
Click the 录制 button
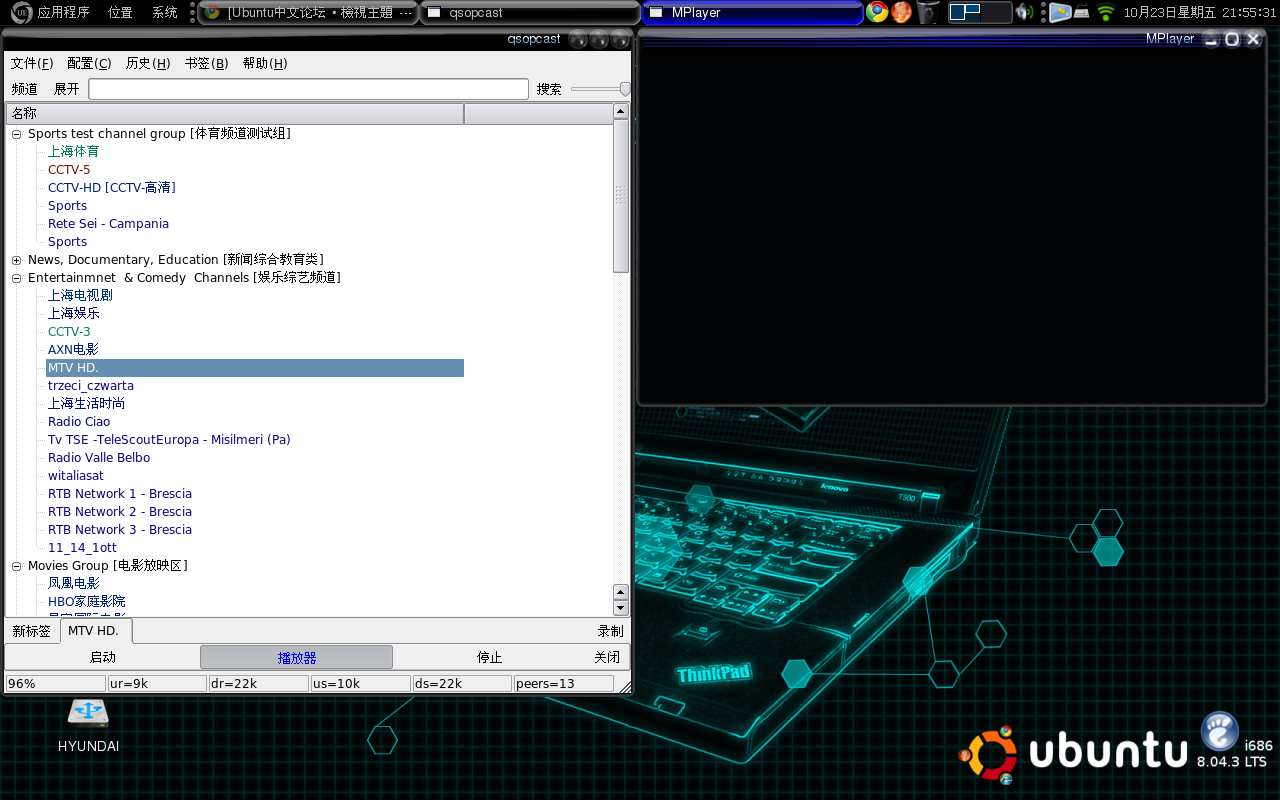610,631
